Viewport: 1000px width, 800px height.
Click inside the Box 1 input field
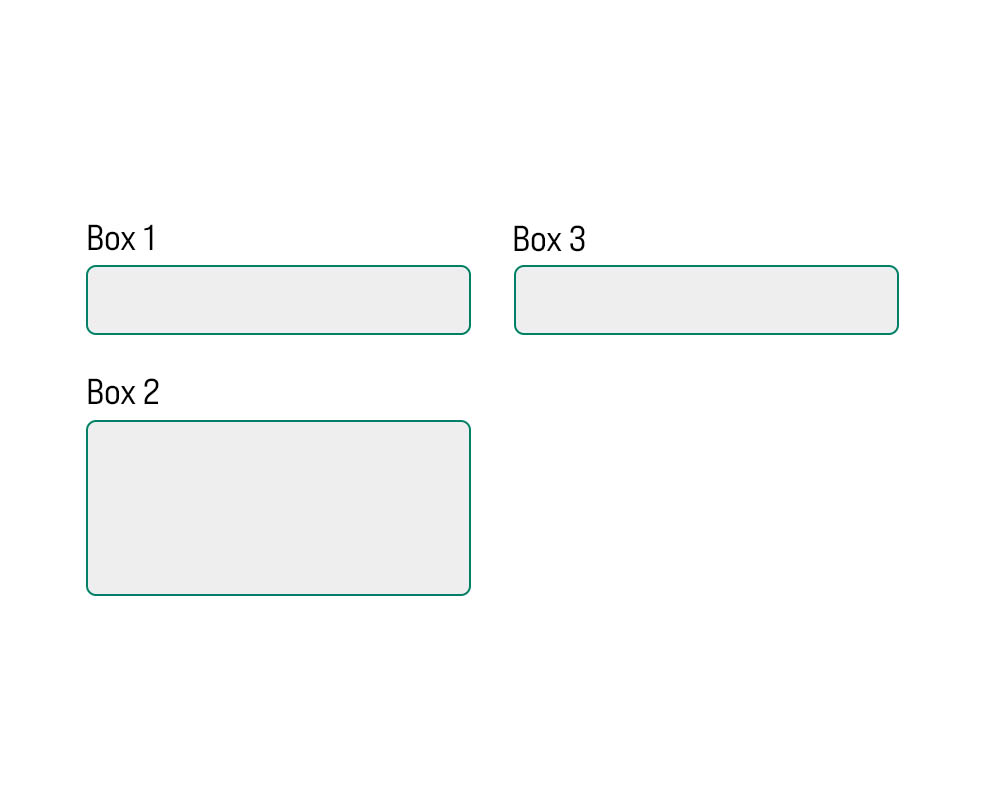click(x=278, y=300)
